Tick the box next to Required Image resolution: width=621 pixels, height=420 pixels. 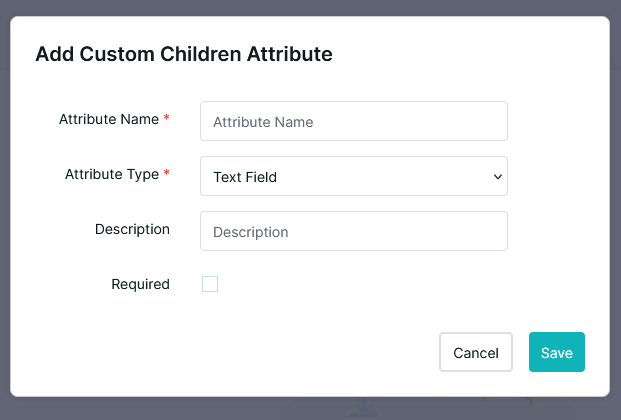[x=210, y=284]
